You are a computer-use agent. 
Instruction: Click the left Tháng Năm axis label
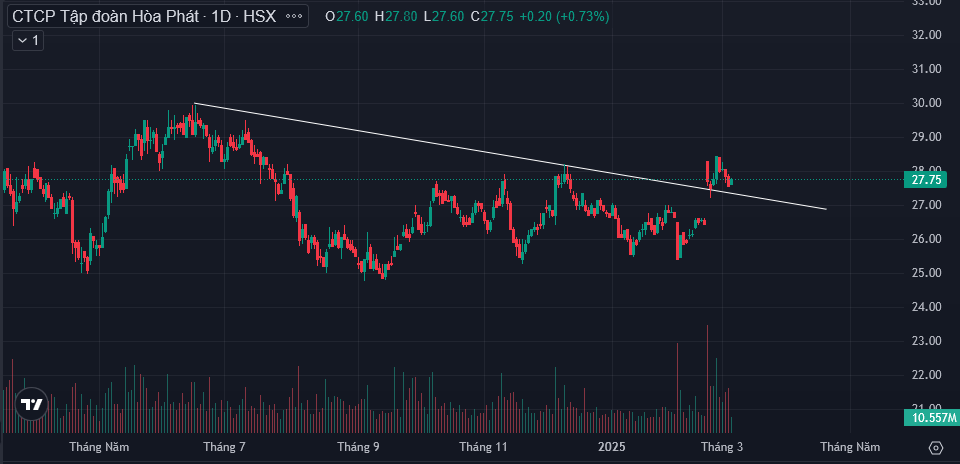(x=99, y=447)
